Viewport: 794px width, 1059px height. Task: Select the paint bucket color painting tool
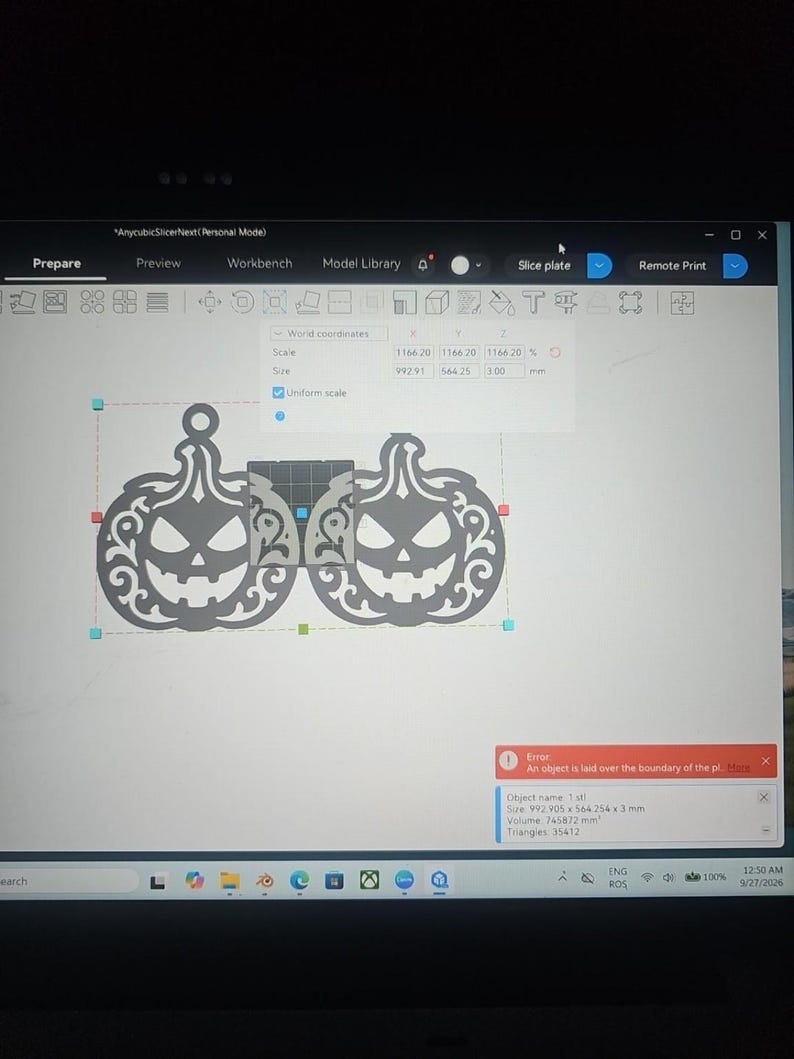[x=501, y=302]
